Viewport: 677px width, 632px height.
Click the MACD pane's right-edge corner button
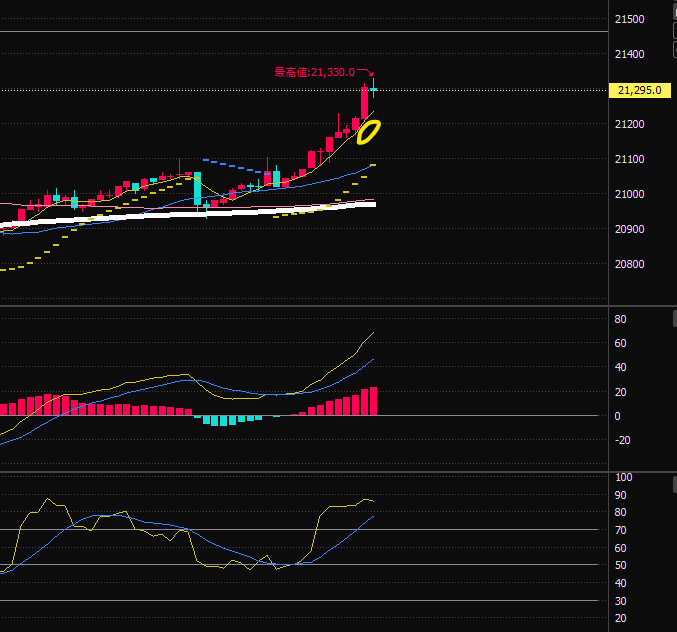(674, 319)
